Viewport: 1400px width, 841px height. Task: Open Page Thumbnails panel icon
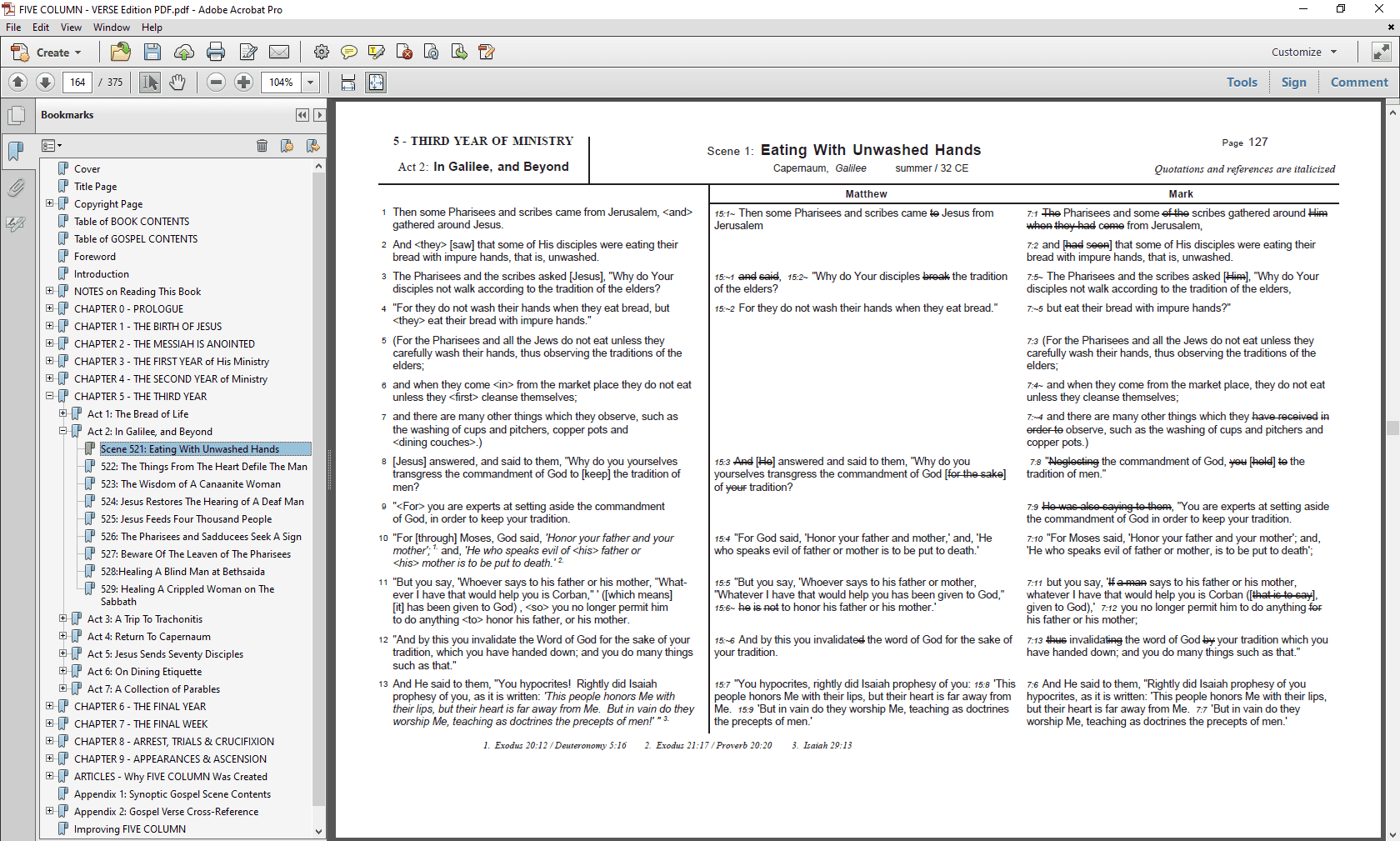tap(16, 116)
